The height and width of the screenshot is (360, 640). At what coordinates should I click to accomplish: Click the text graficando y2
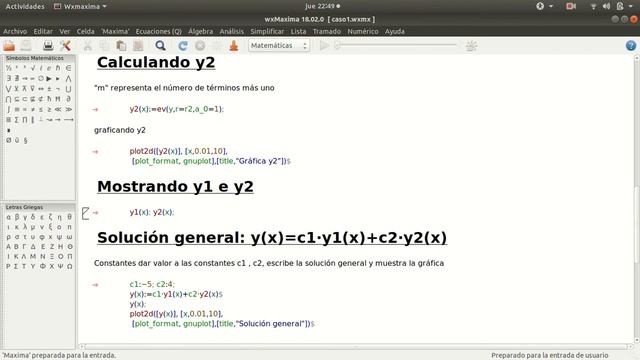[120, 130]
